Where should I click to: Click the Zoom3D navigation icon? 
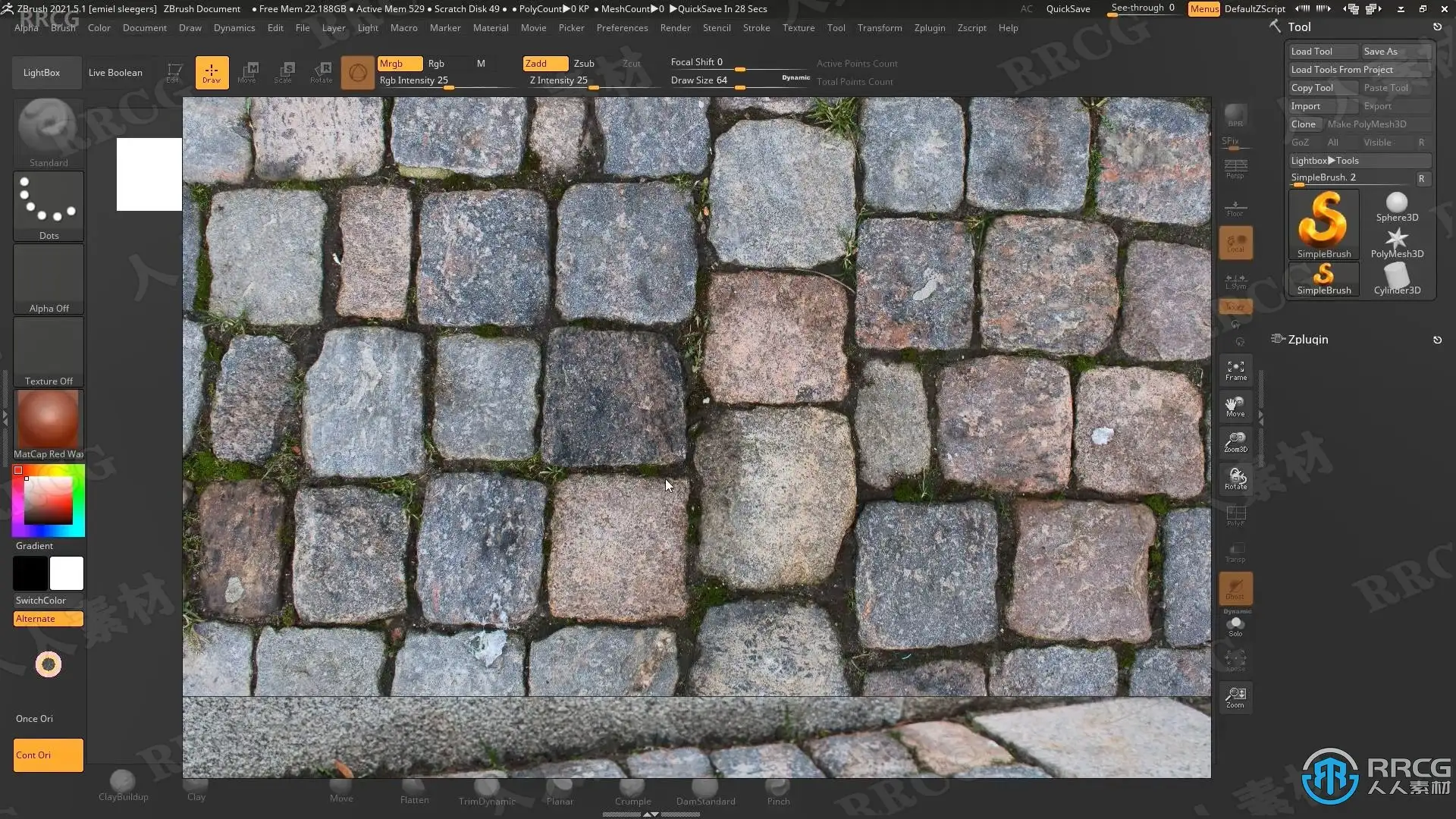pos(1235,442)
